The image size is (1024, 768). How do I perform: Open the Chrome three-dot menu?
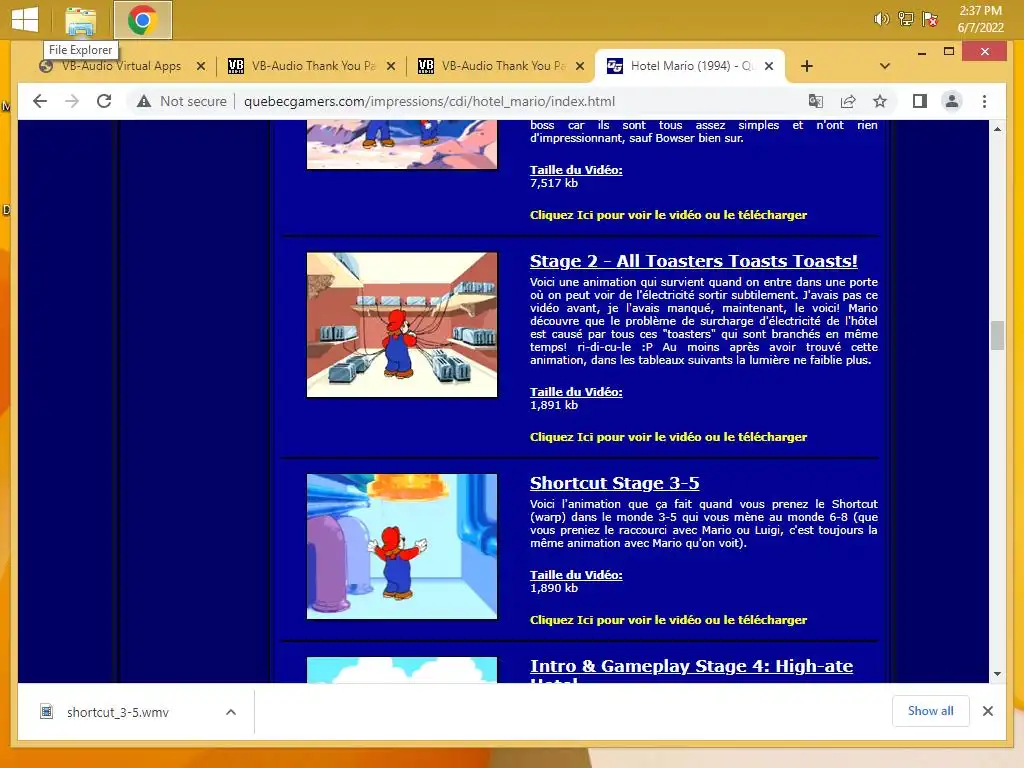(x=984, y=101)
